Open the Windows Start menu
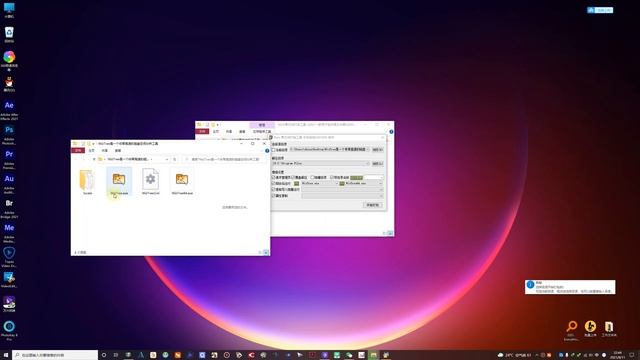 click(6, 355)
